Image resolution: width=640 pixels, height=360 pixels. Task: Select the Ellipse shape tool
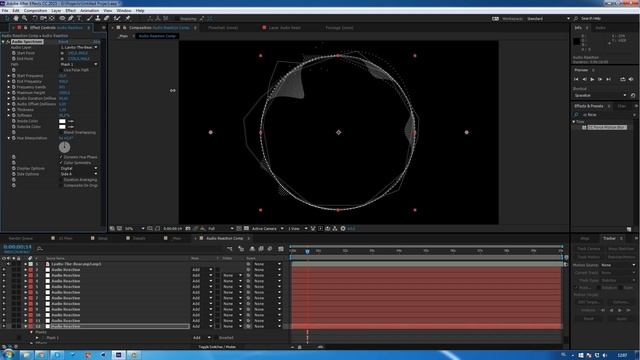point(62,18)
